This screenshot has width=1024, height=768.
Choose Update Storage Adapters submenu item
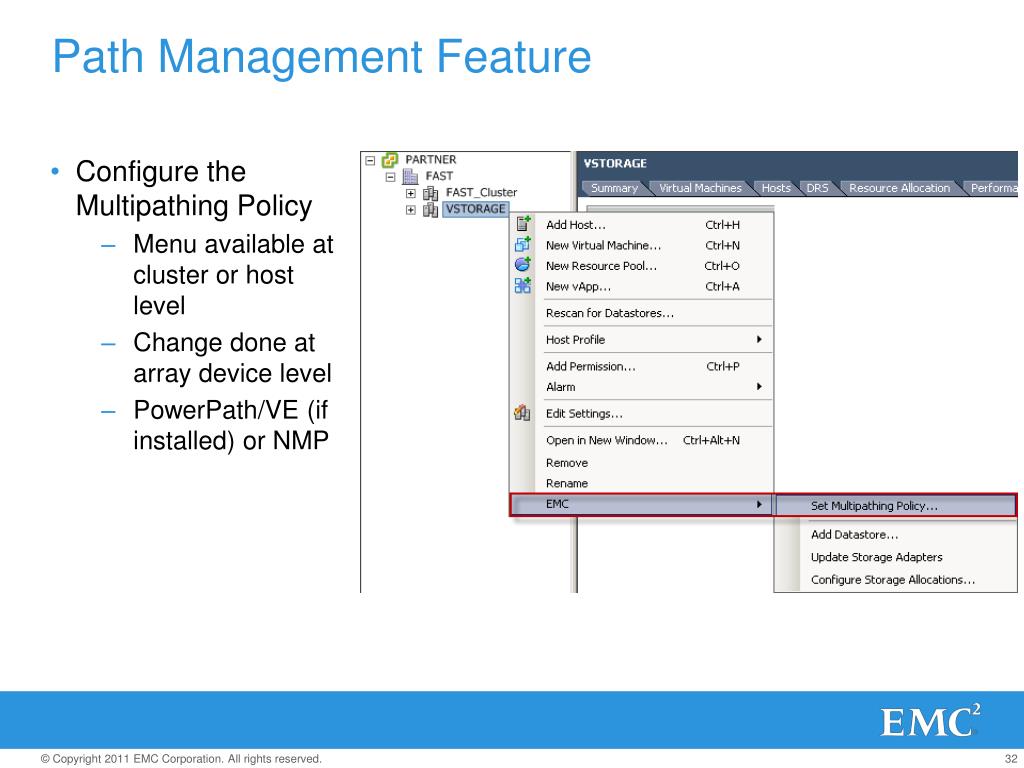(896, 557)
